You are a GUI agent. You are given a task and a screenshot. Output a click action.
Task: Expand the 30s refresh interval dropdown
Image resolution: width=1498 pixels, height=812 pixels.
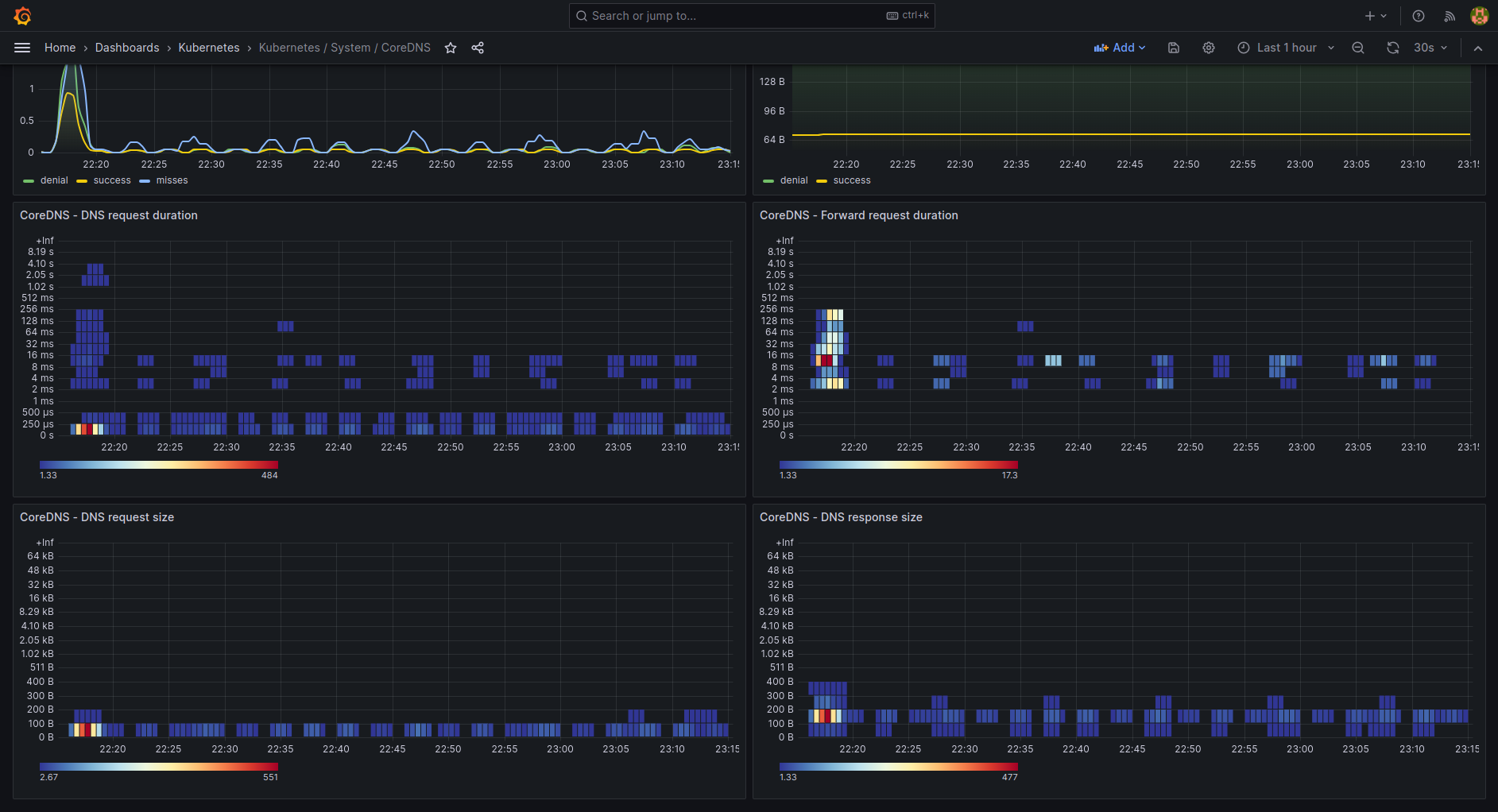pos(1430,48)
